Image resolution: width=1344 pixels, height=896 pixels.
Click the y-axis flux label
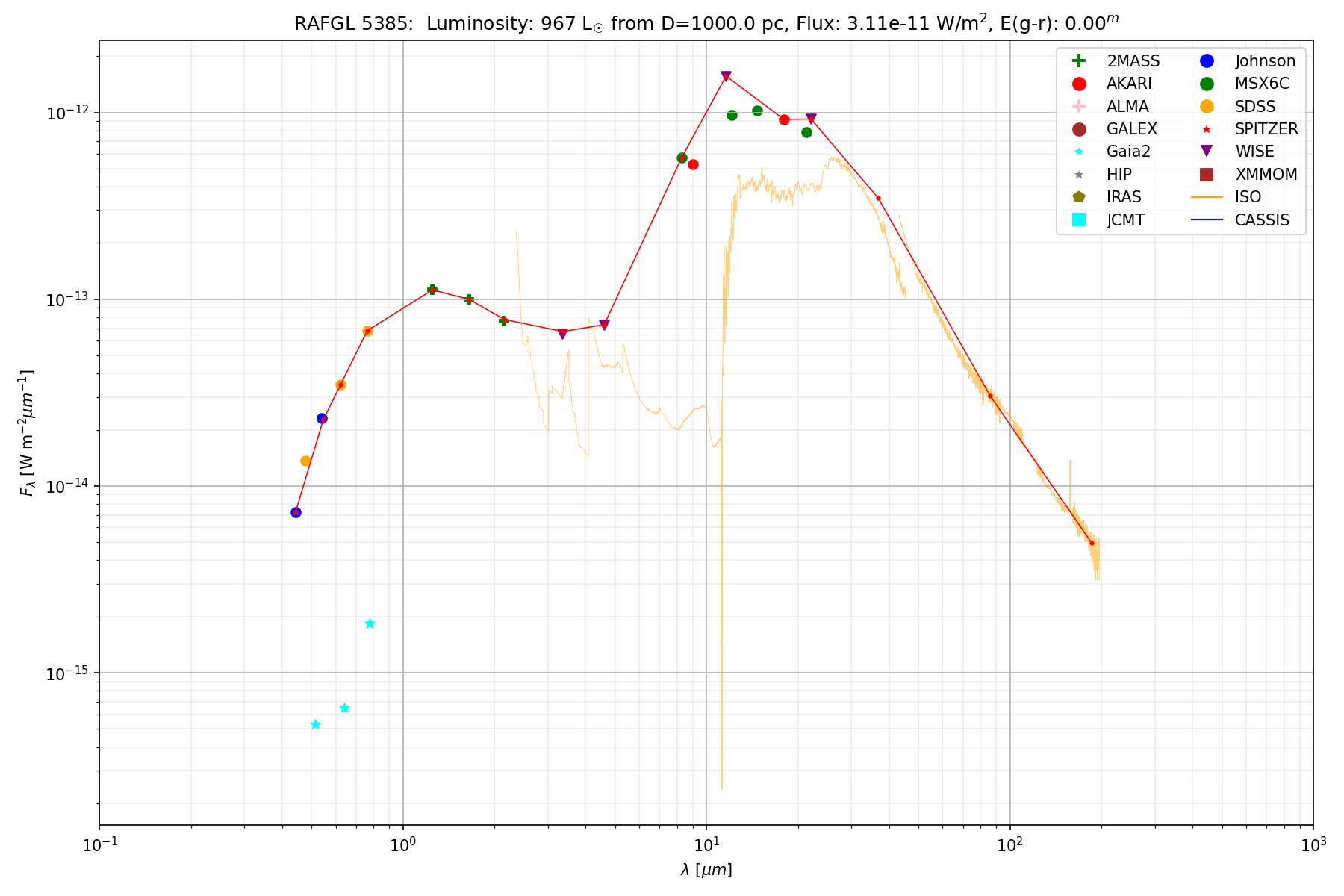point(27,433)
